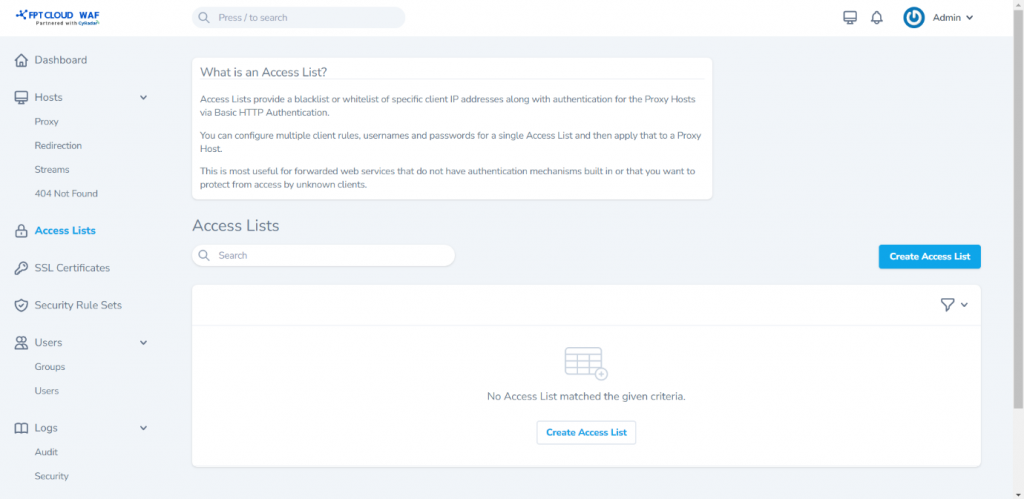The width and height of the screenshot is (1024, 499).
Task: Click the Security Rule Sets shield icon
Action: coord(21,305)
